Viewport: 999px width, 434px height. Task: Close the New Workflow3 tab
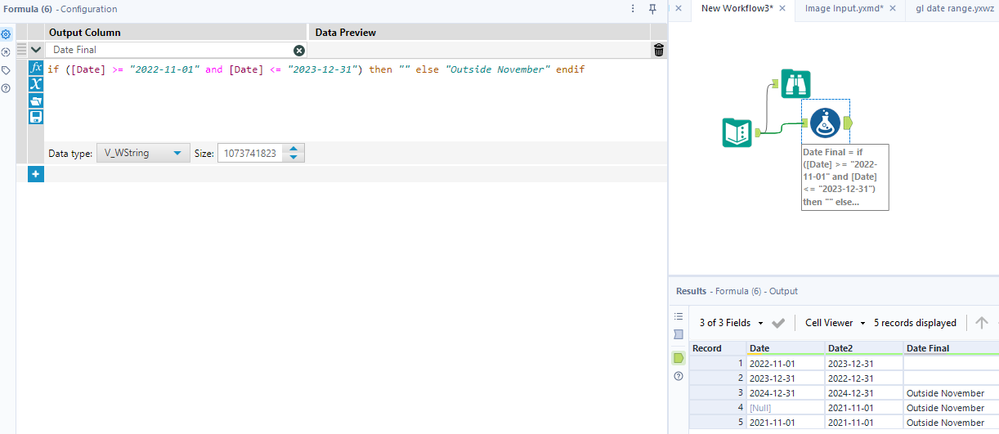[x=782, y=8]
